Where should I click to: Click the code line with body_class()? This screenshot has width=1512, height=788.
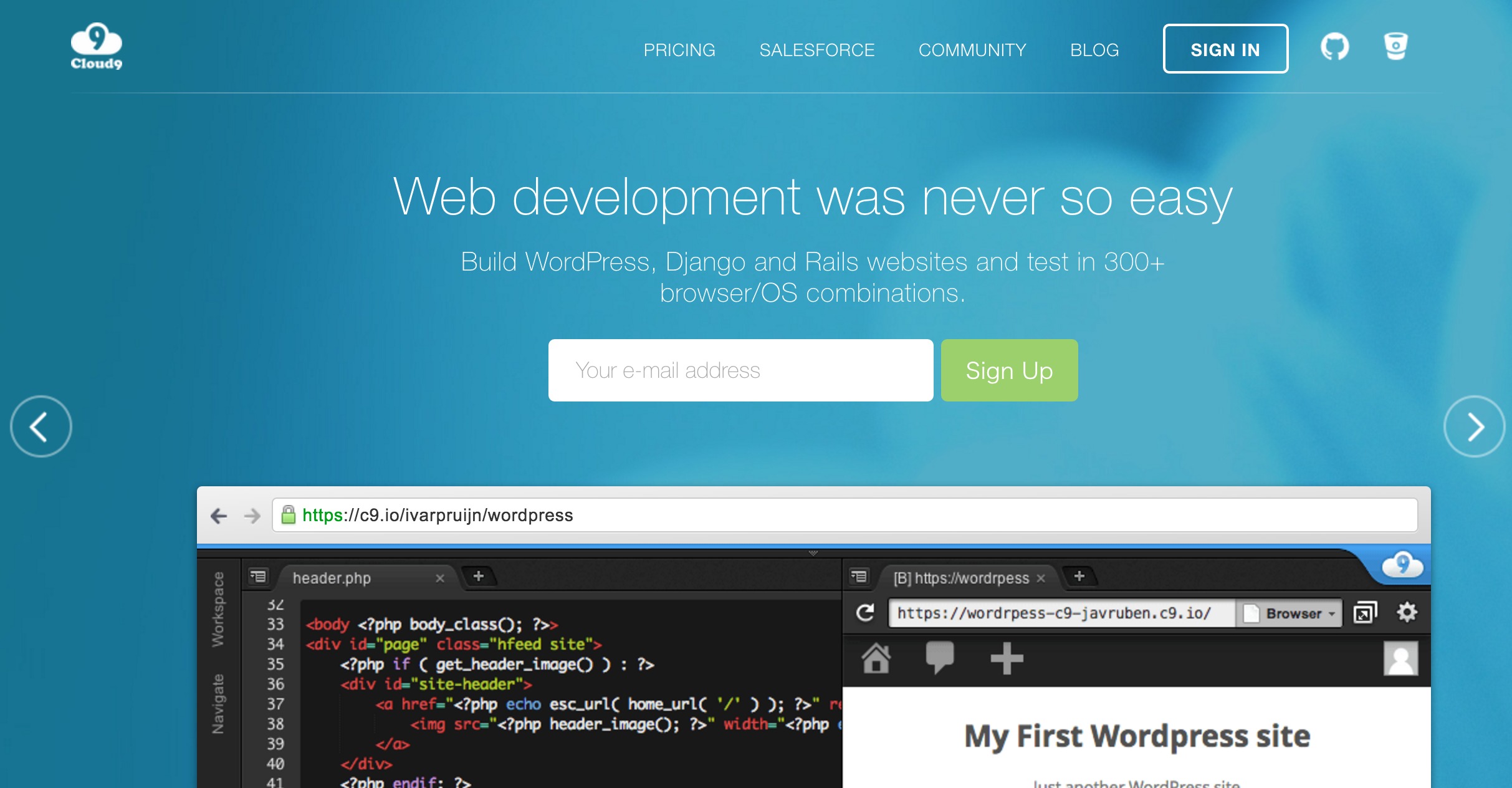pos(431,624)
